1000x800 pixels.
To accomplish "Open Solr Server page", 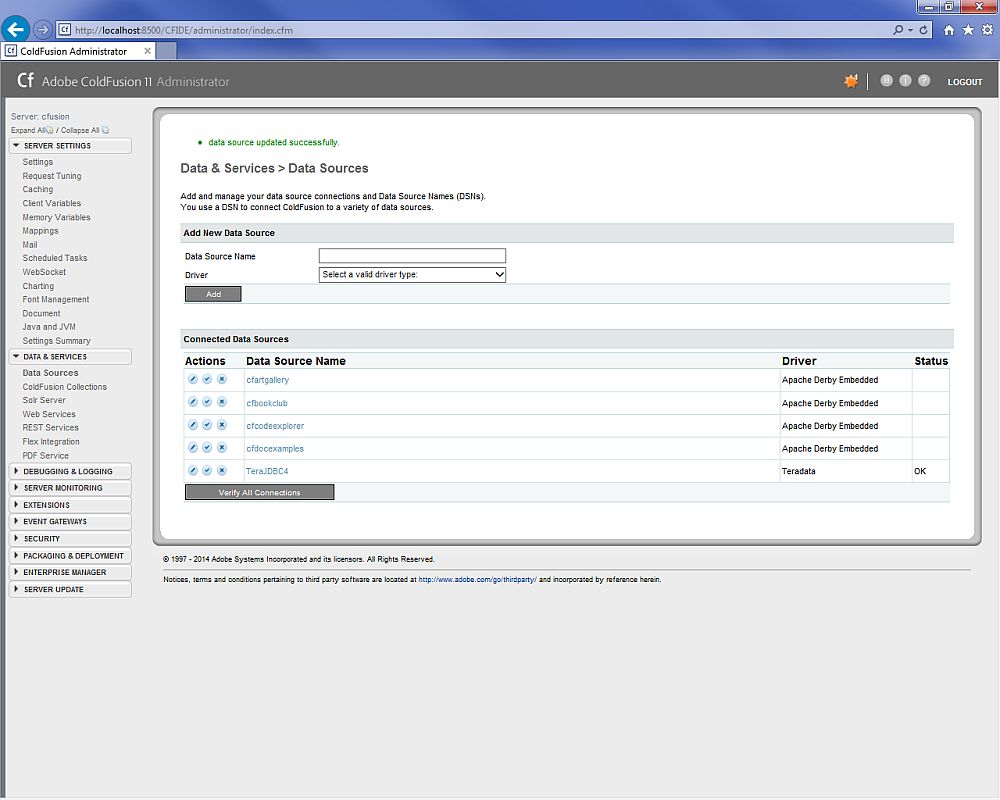I will click(44, 400).
